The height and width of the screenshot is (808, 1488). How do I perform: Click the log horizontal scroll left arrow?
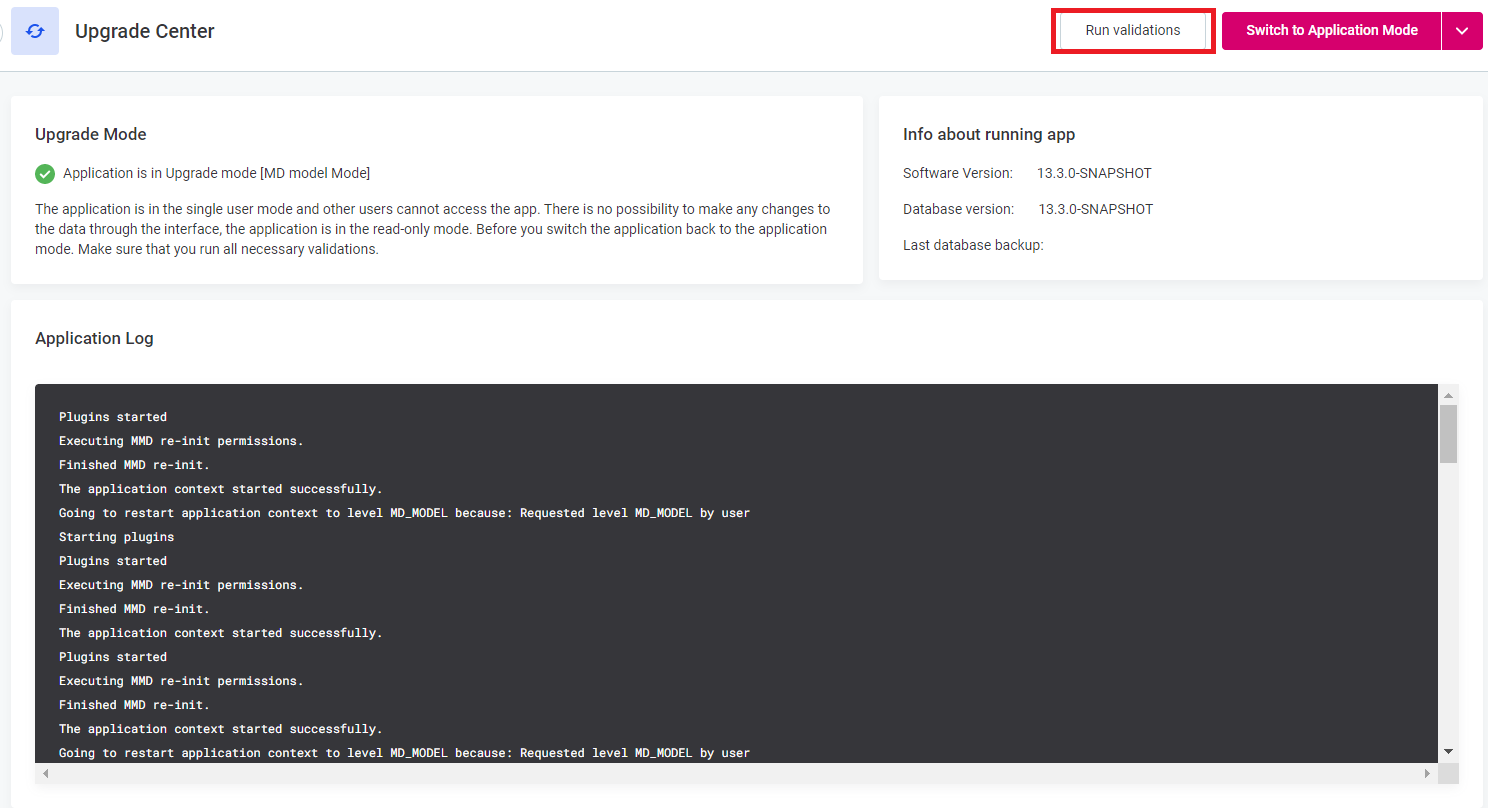click(45, 774)
